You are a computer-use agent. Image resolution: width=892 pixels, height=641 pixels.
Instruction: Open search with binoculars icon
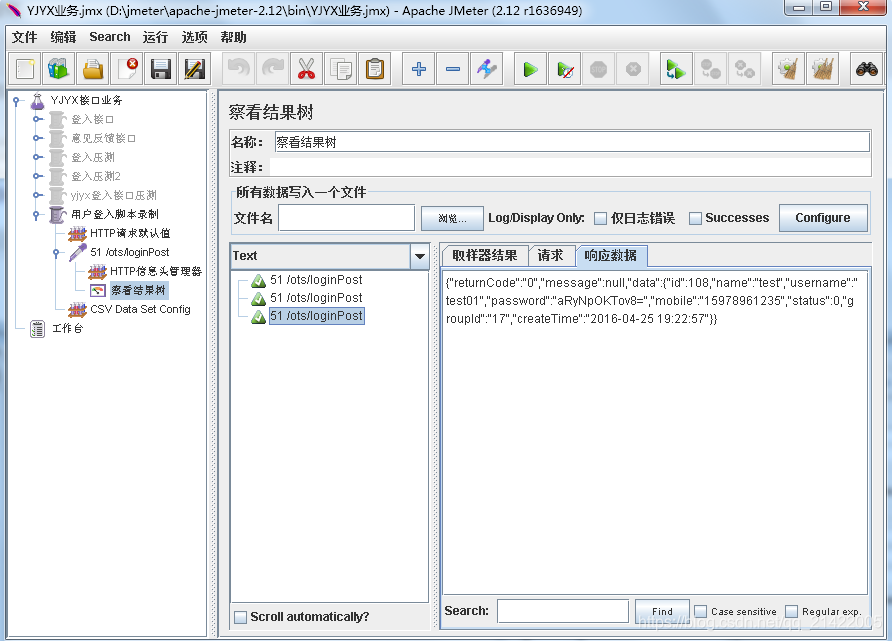pyautogui.click(x=866, y=69)
